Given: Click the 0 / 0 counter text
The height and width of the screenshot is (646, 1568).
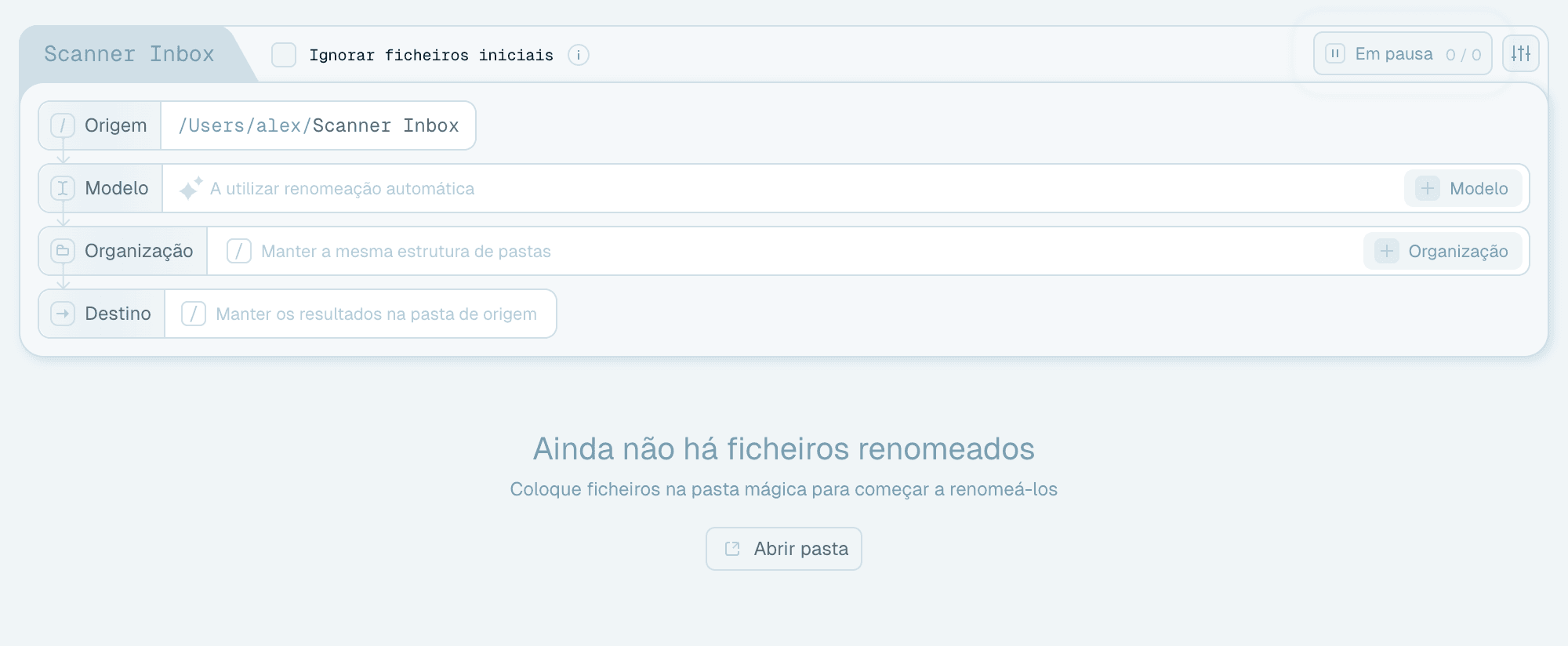Looking at the screenshot, I should [x=1463, y=55].
